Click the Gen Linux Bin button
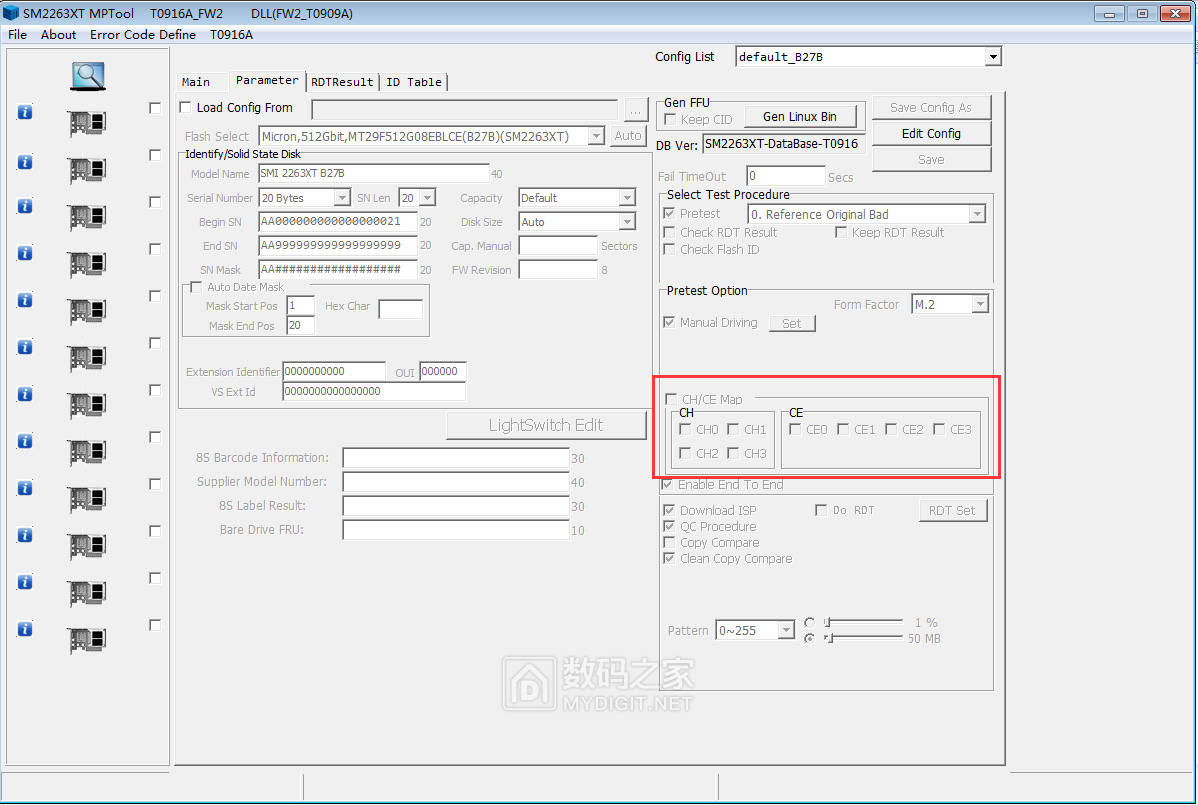 point(799,117)
